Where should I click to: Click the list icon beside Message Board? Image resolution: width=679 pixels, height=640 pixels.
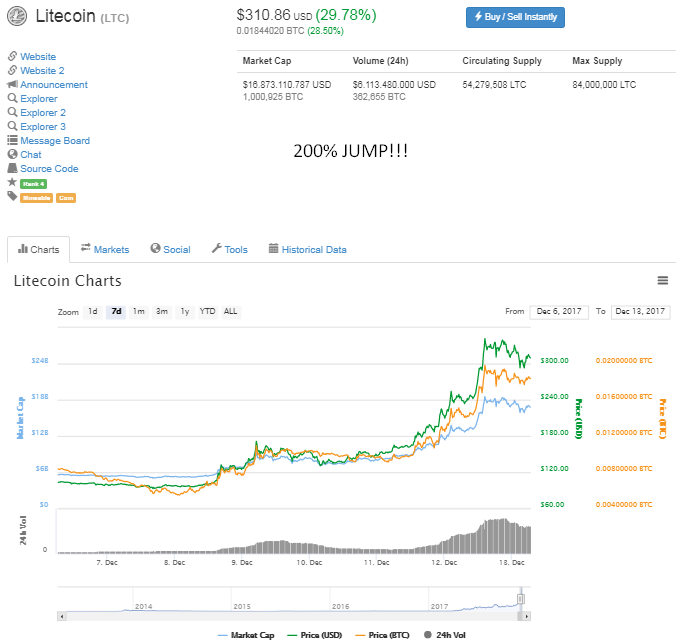(12, 140)
